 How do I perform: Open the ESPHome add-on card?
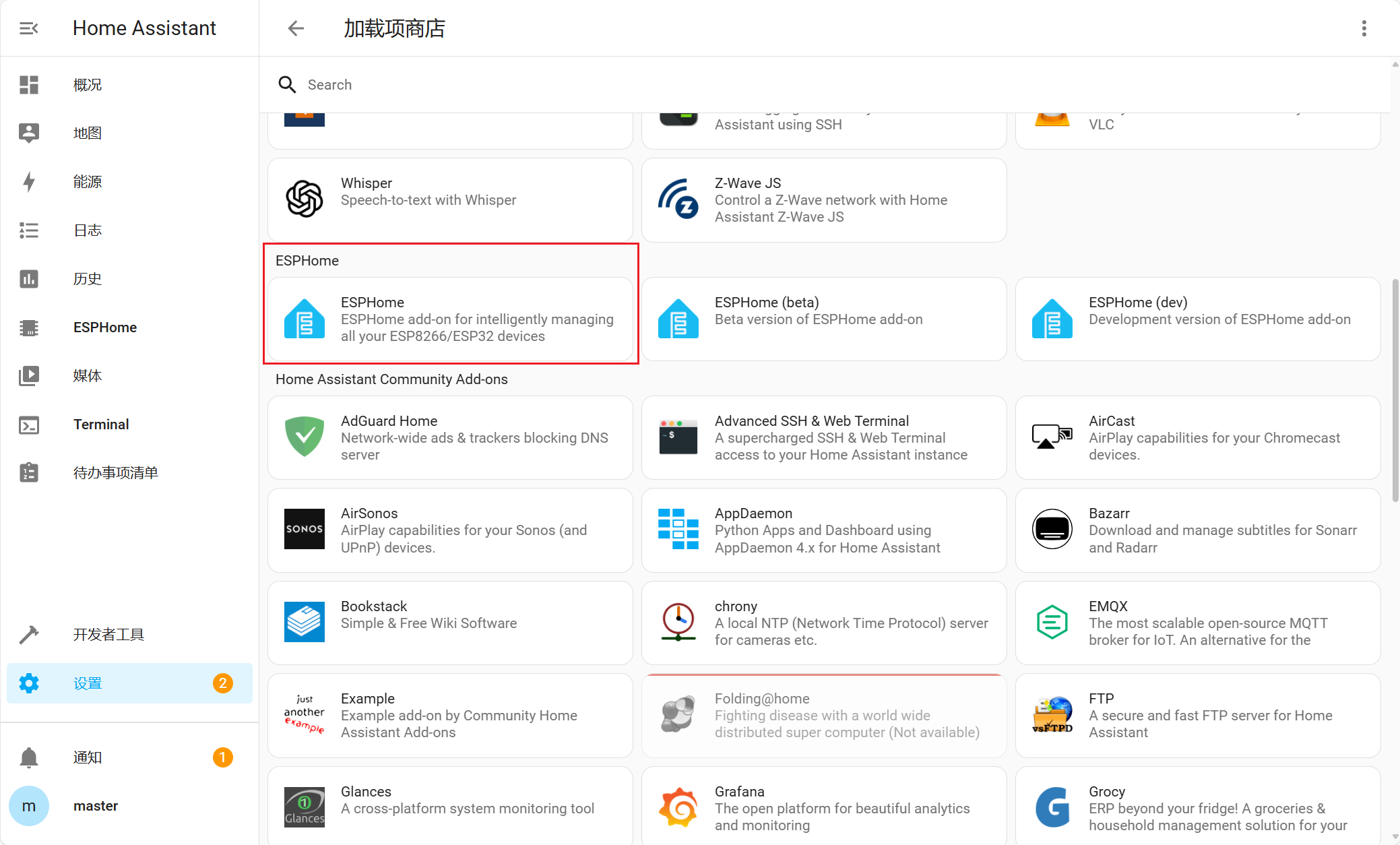[450, 319]
